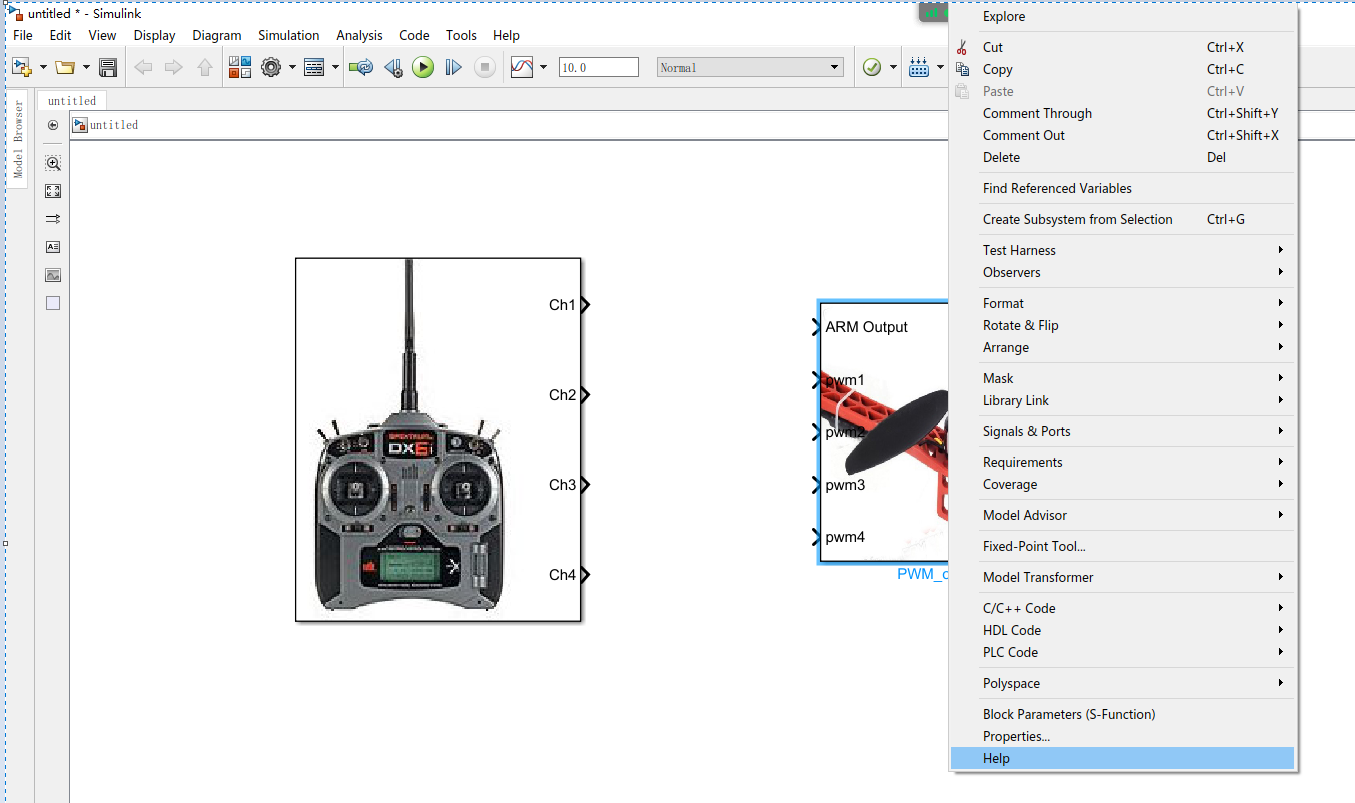The width and height of the screenshot is (1355, 803).
Task: Open the Simulink Library Browser icon
Action: 239,66
